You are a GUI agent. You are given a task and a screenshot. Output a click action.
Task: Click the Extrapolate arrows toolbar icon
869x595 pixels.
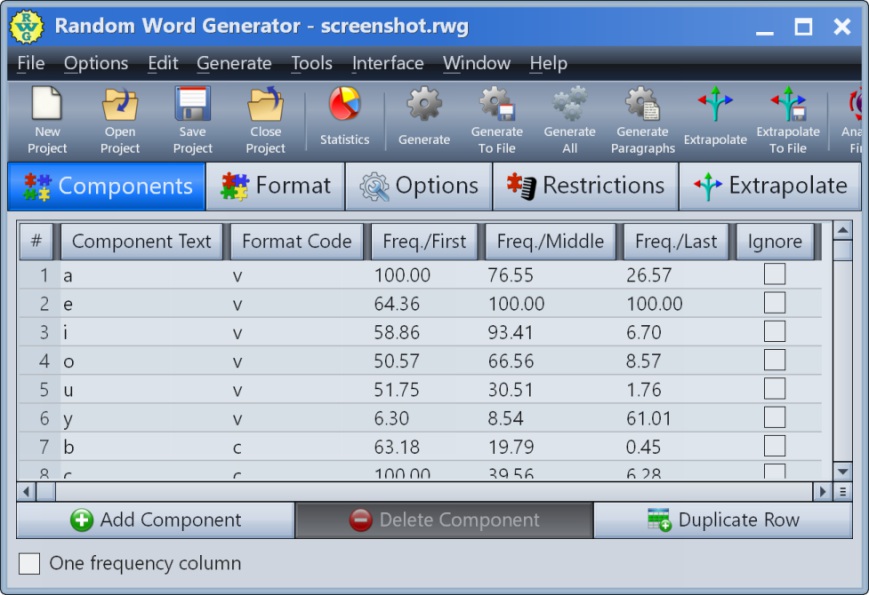(x=715, y=104)
